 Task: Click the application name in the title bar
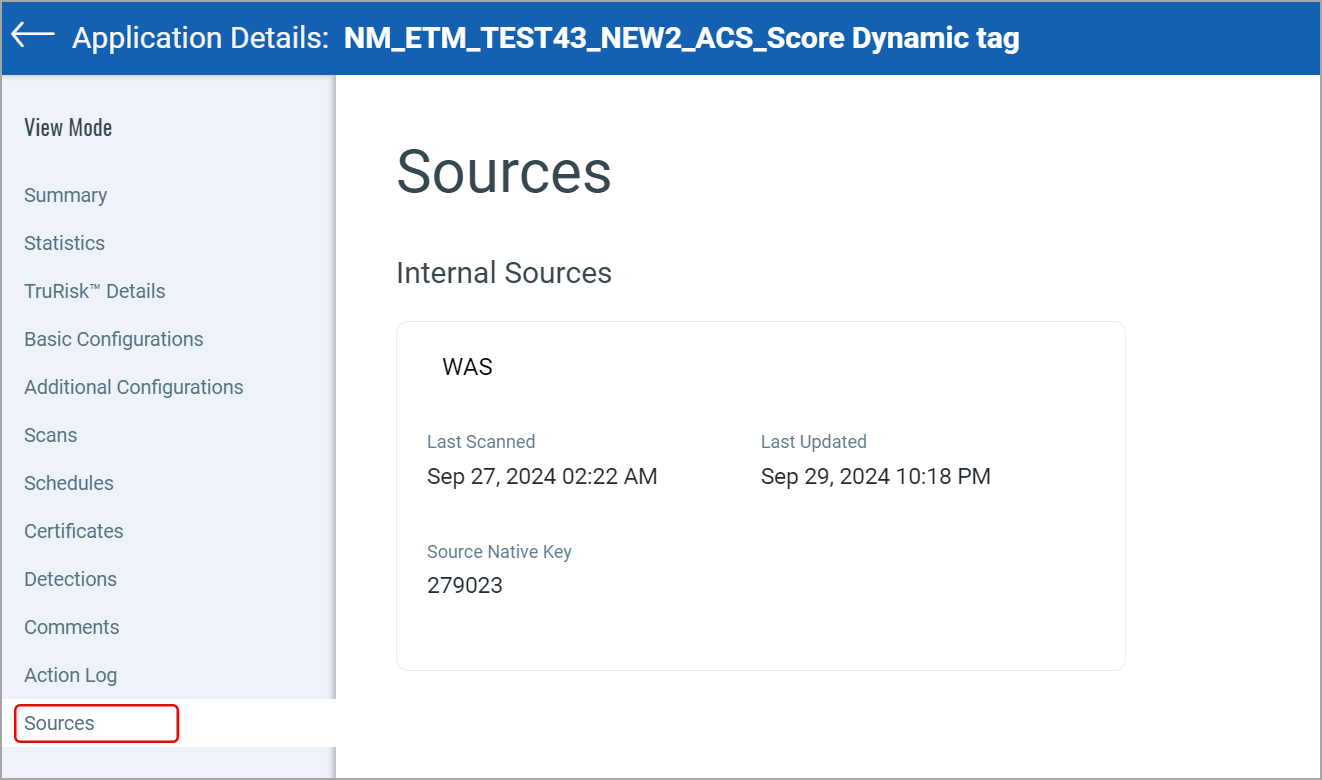681,37
